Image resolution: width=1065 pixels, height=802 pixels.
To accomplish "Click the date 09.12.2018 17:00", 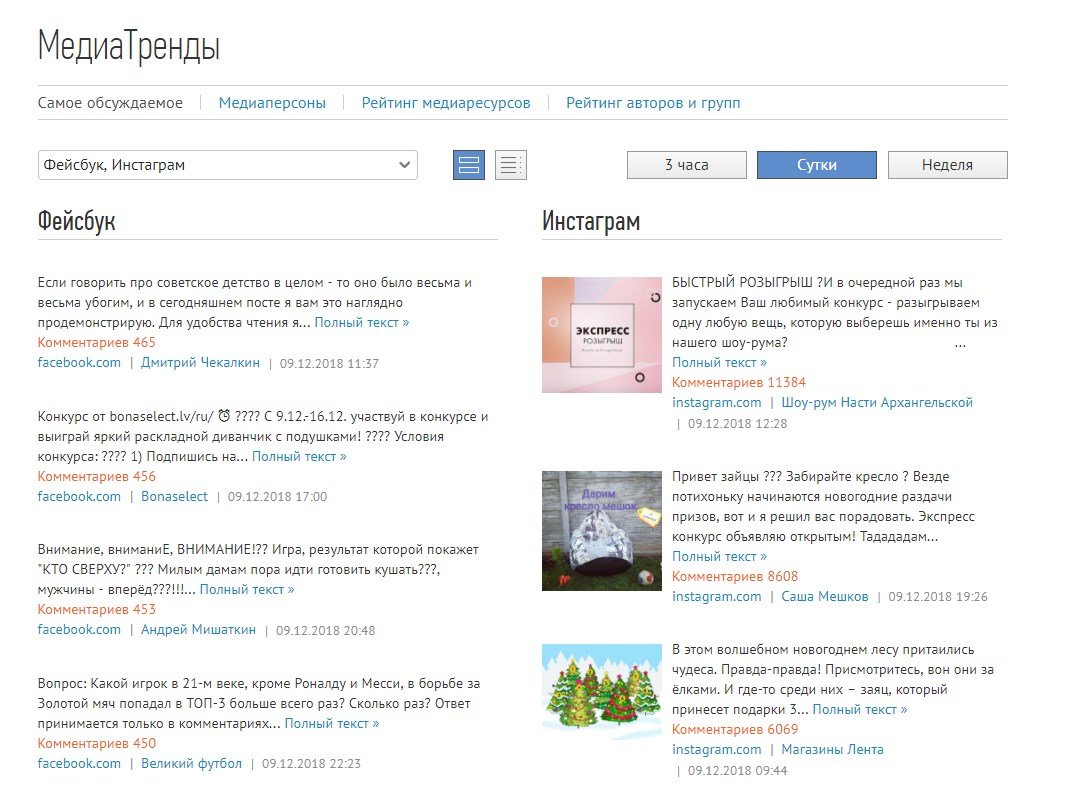I will click(277, 497).
